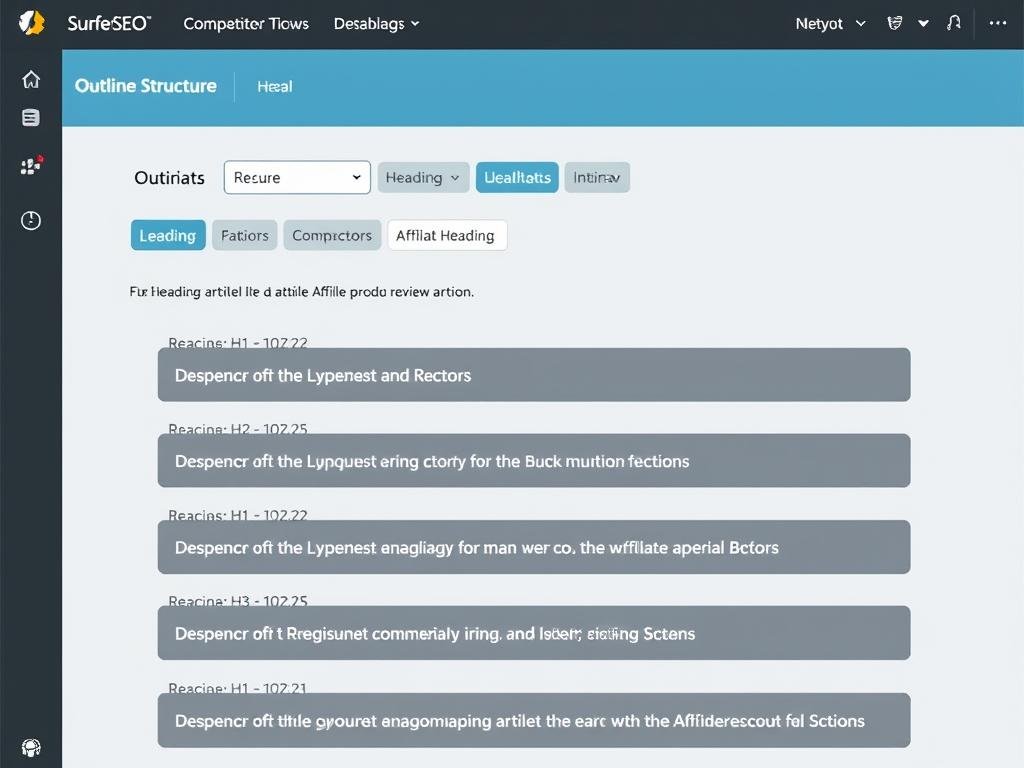The height and width of the screenshot is (768, 1024).
Task: Expand the Heading dropdown
Action: tap(423, 177)
